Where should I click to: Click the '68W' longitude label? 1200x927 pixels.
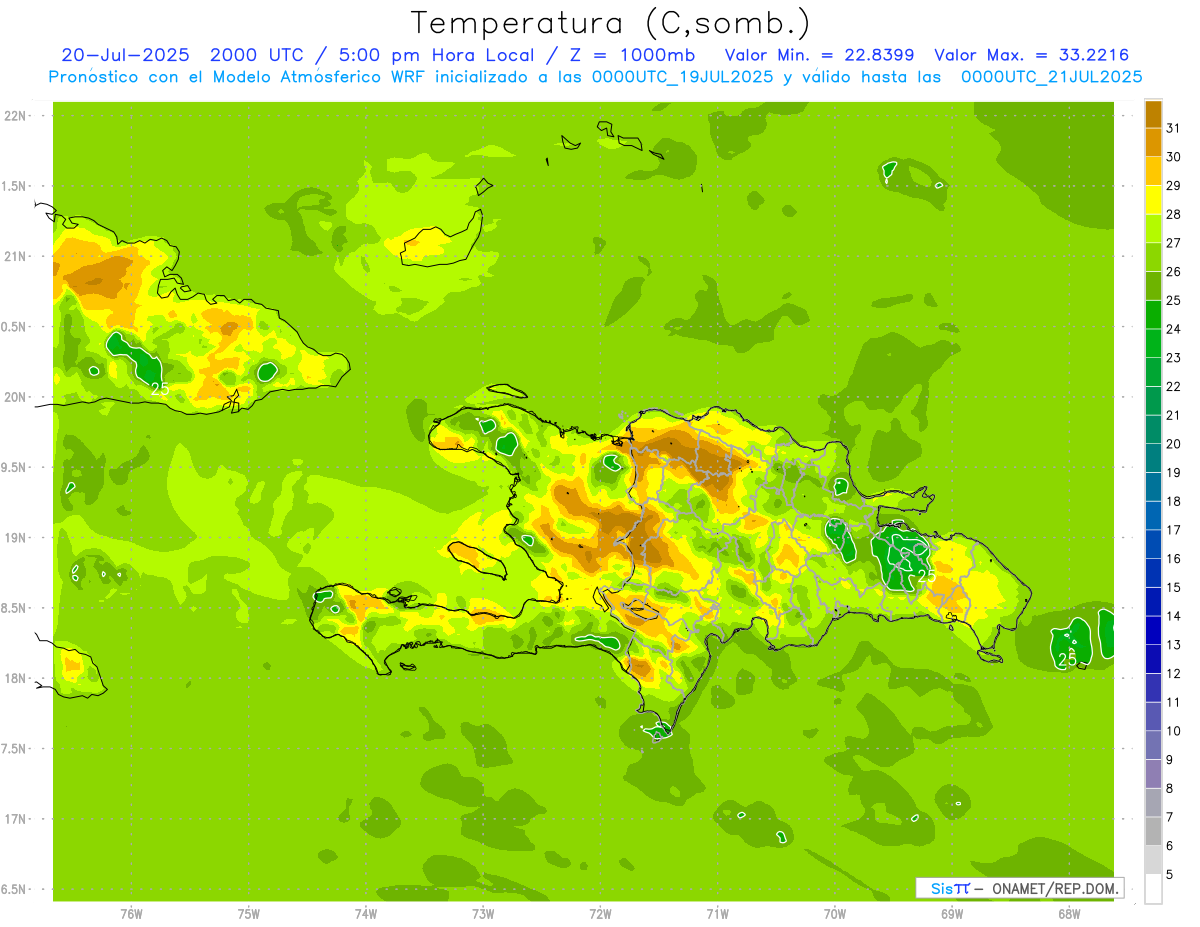[1068, 914]
